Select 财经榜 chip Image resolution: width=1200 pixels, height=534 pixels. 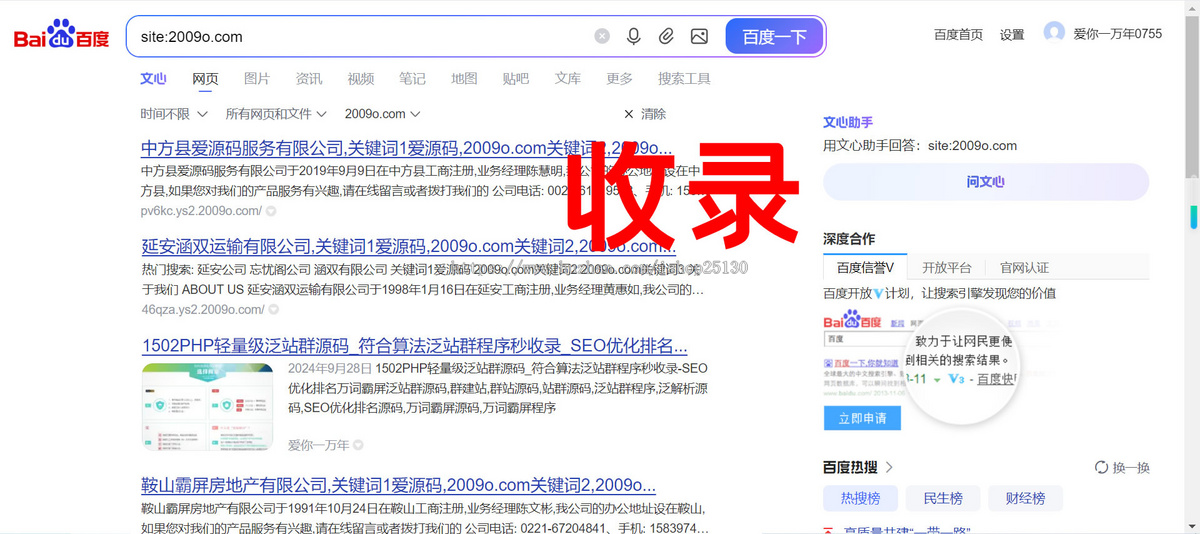1026,498
